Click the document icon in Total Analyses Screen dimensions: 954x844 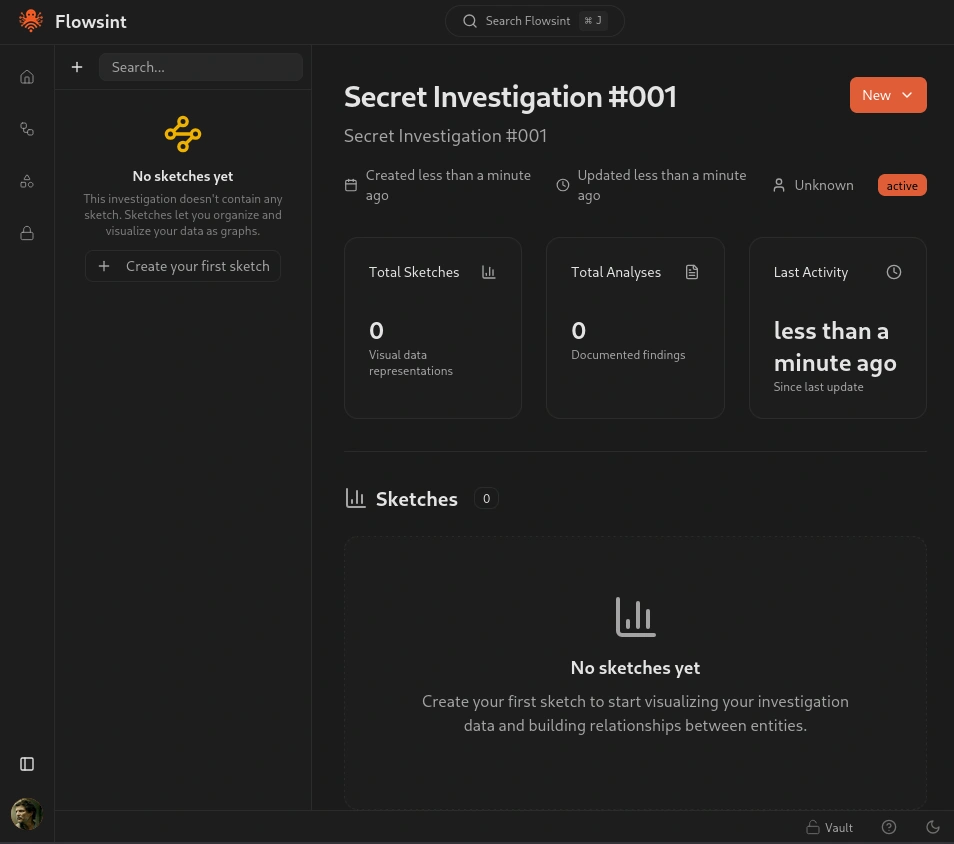click(x=691, y=272)
